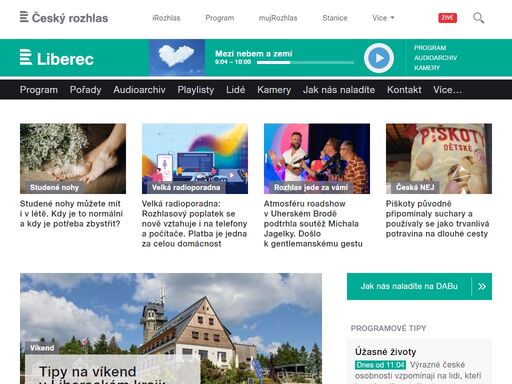Select Pořady in the station menu
Viewport: 512px width, 384px height.
pos(85,90)
